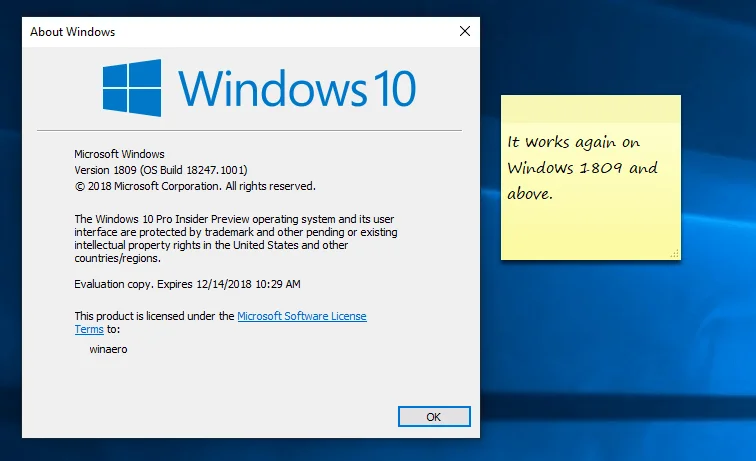Click the sticky note's top header bar

pyautogui.click(x=590, y=105)
